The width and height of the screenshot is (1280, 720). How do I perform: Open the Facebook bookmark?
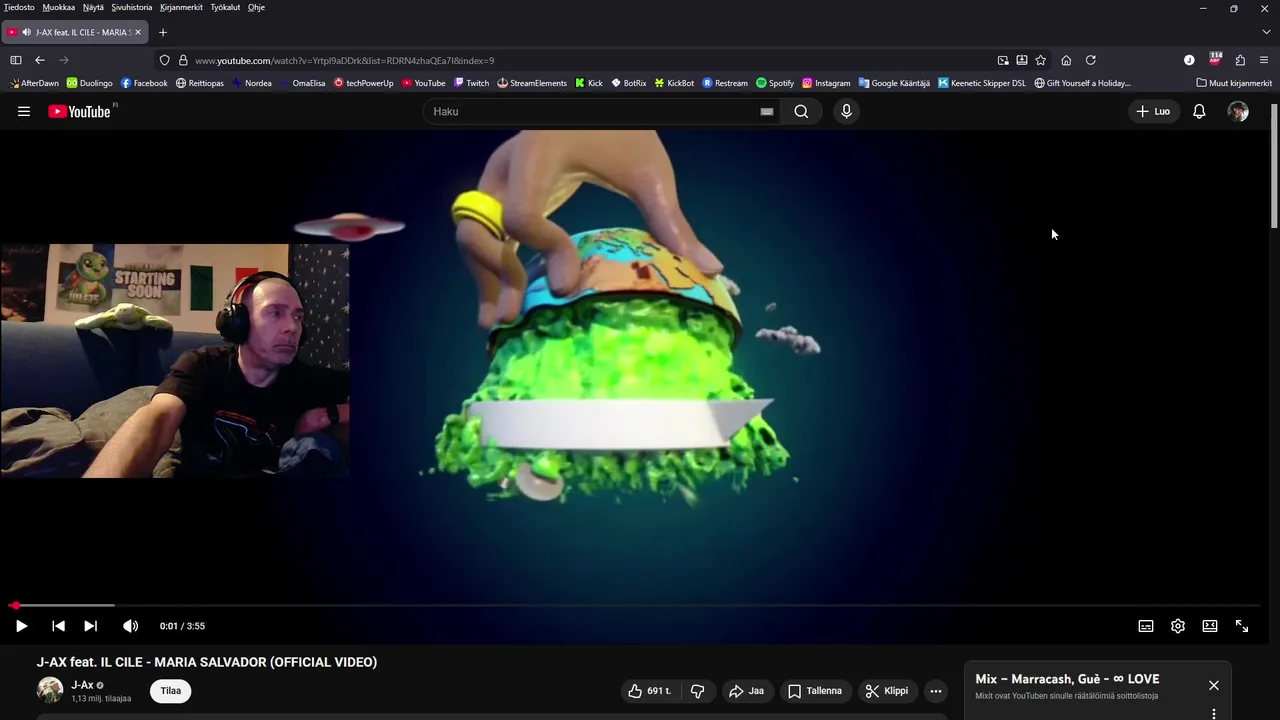pos(144,83)
